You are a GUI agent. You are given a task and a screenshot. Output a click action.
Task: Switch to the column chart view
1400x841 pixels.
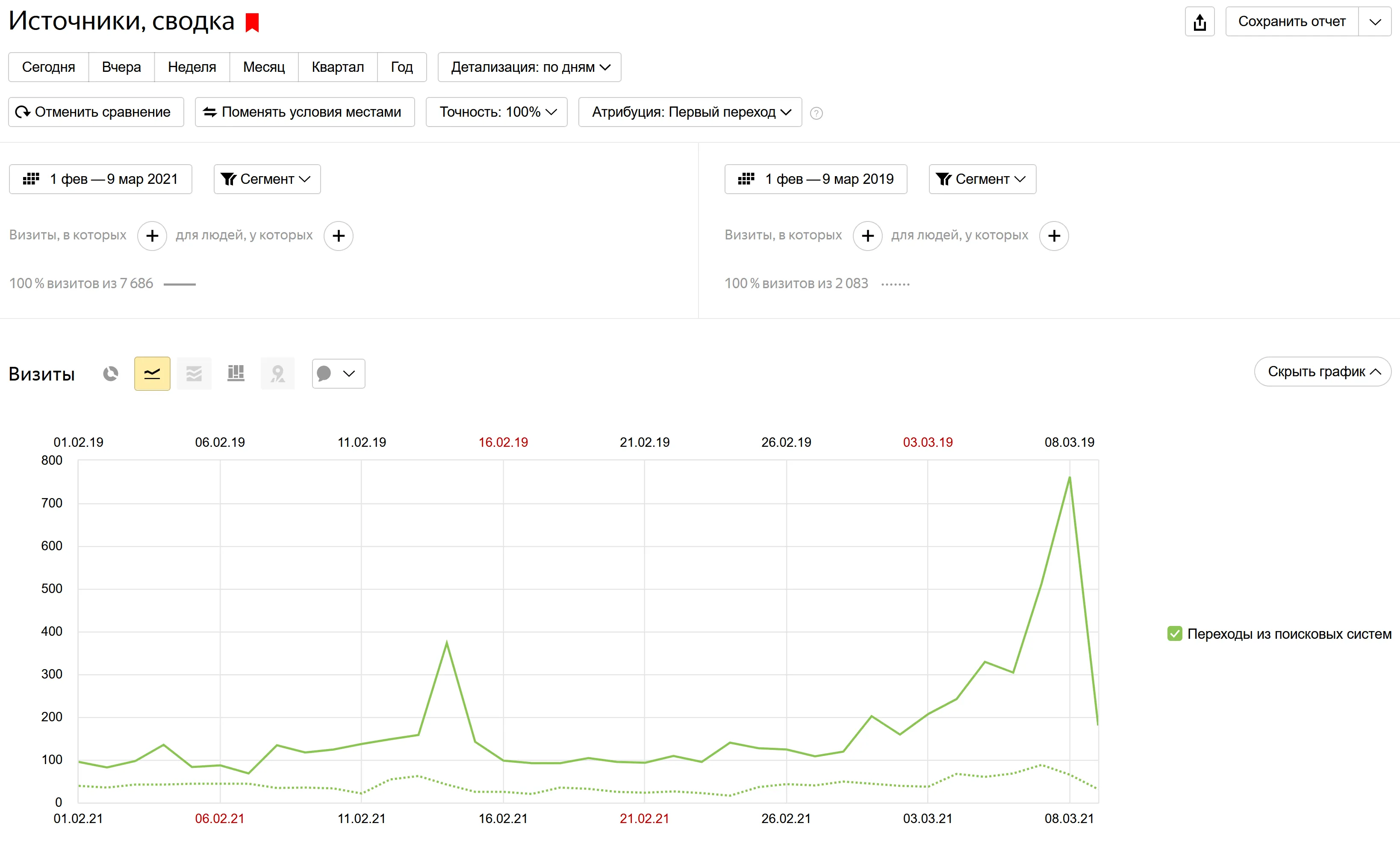tap(236, 373)
